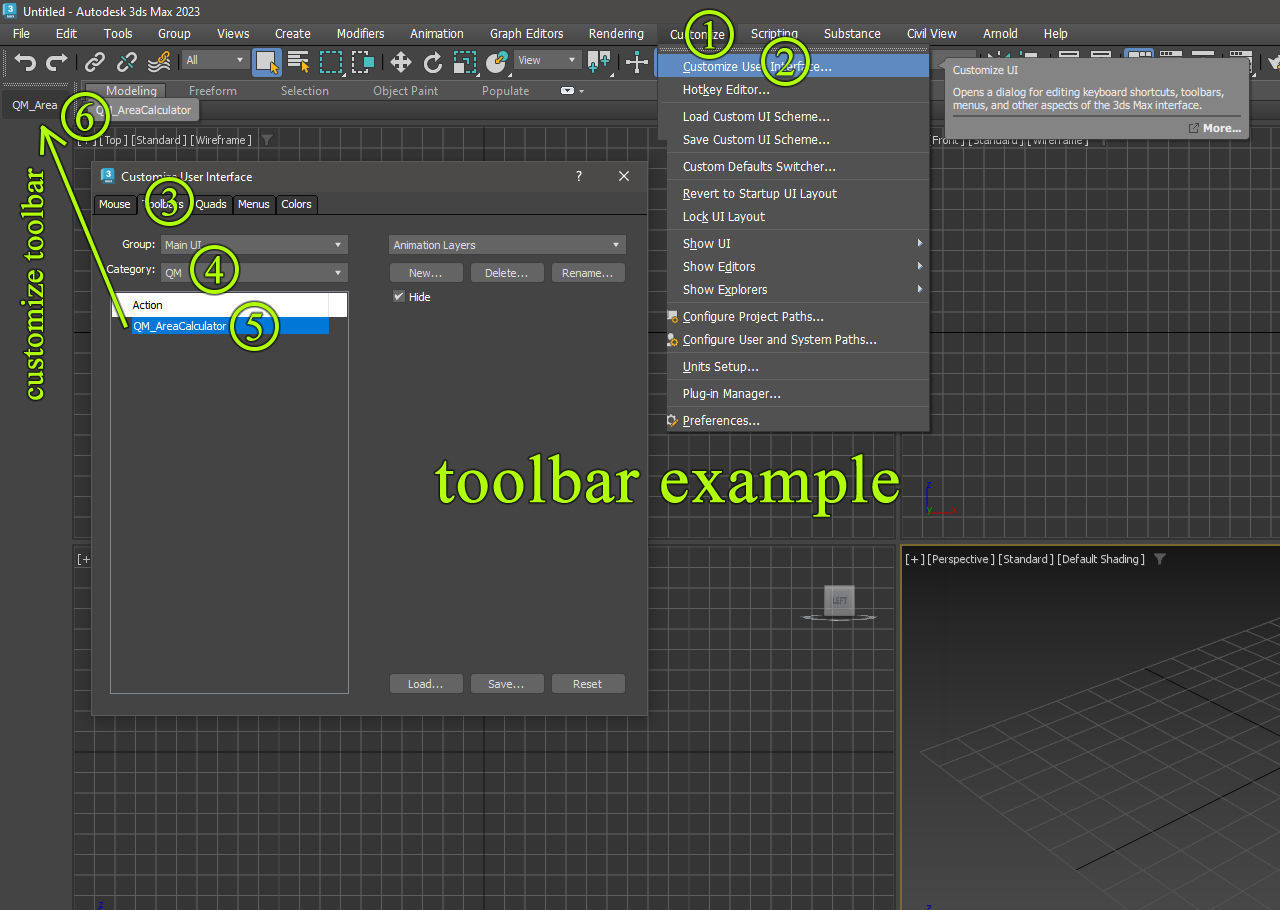Click the More link in the tooltip
1280x910 pixels.
[x=1215, y=128]
